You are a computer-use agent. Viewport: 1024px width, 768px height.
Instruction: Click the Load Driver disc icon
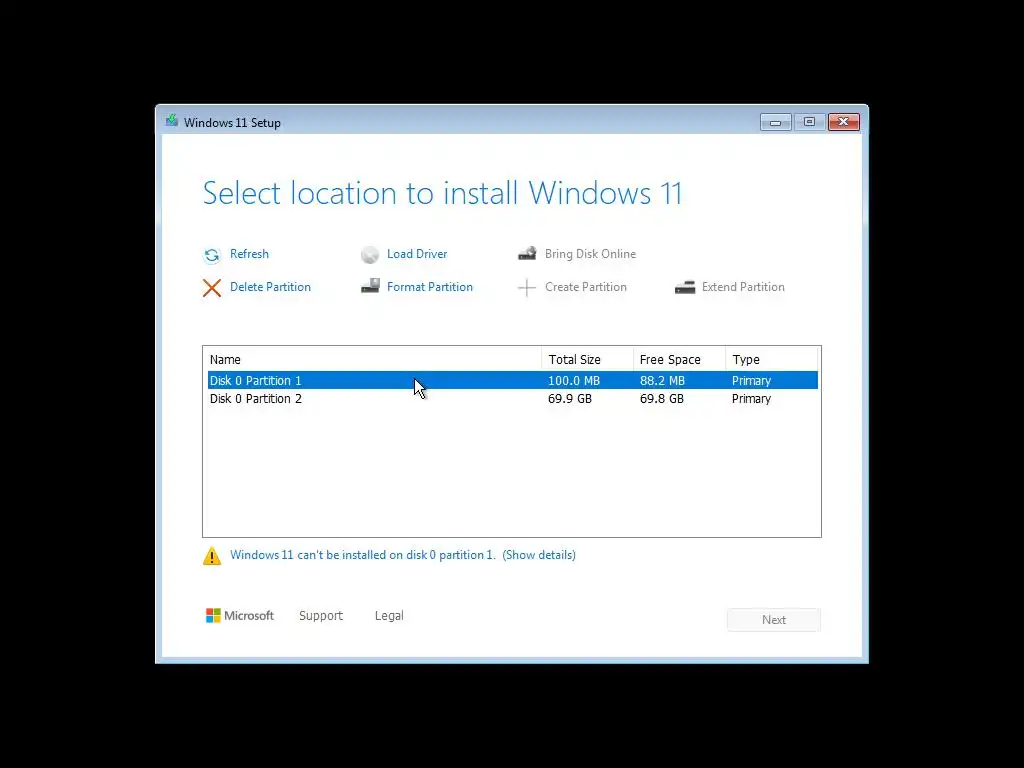[x=370, y=255]
